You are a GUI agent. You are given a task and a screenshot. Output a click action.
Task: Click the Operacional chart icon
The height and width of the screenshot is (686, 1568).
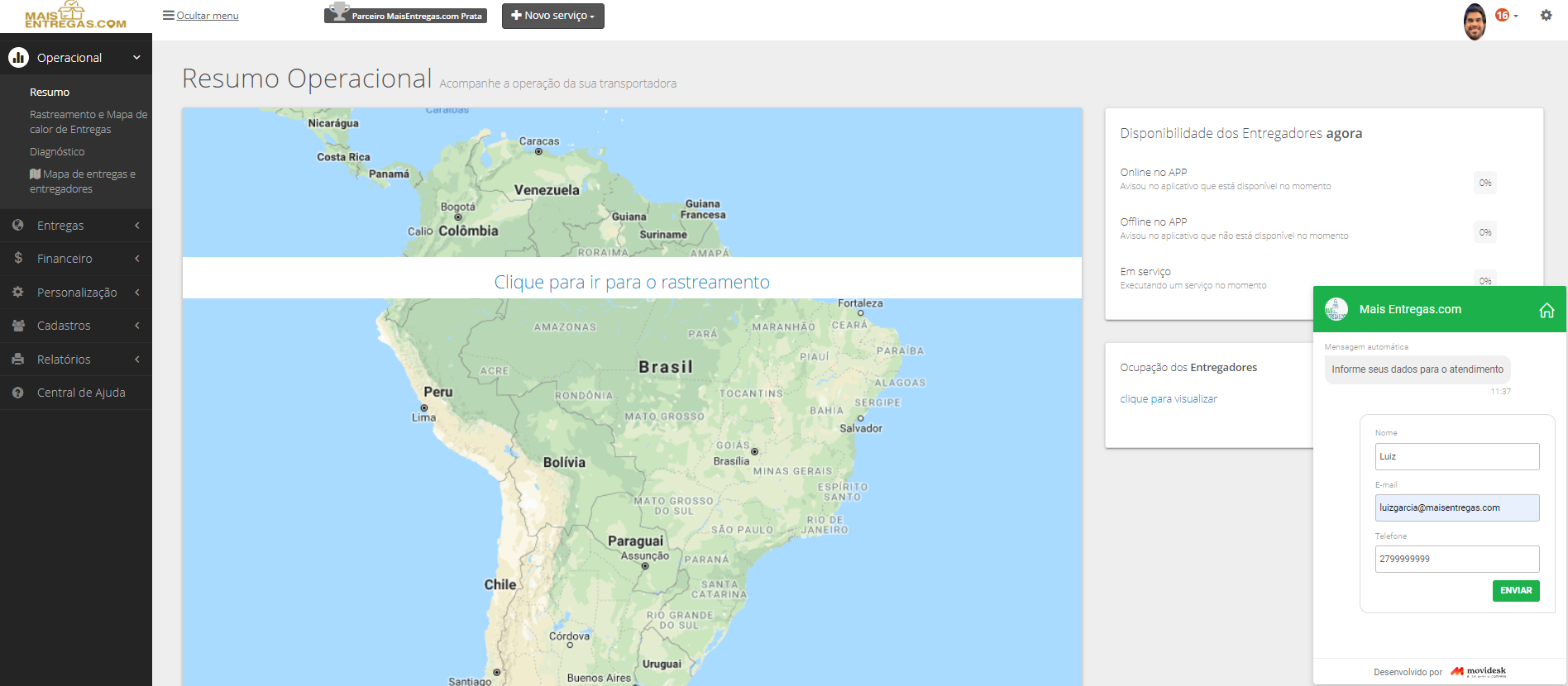pos(18,57)
